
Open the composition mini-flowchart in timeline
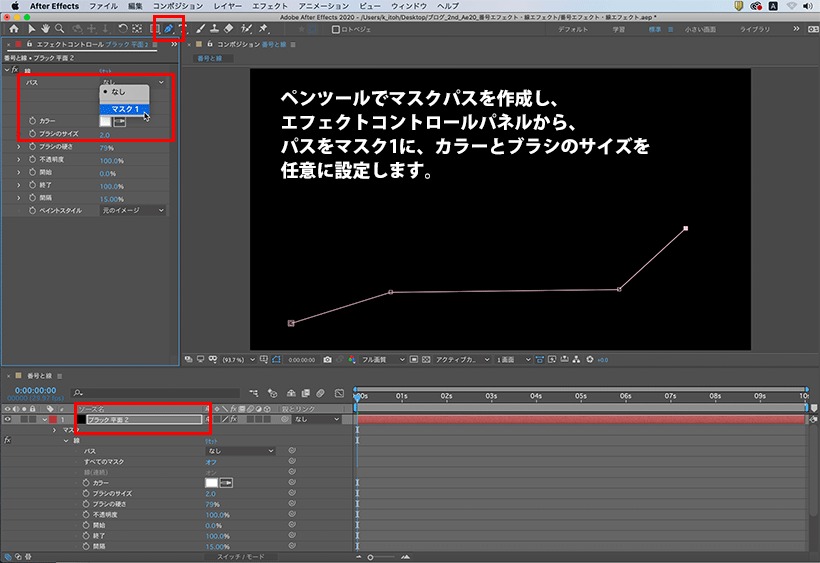tap(254, 393)
